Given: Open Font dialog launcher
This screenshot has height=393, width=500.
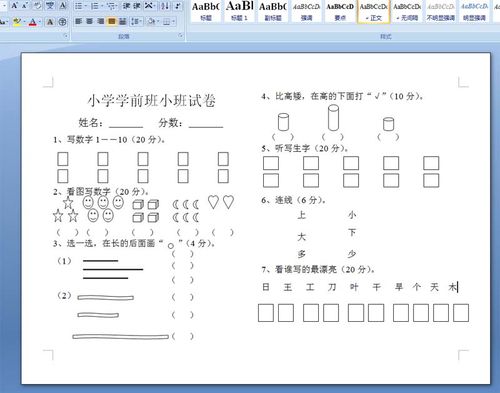Looking at the screenshot, I should [66, 36].
